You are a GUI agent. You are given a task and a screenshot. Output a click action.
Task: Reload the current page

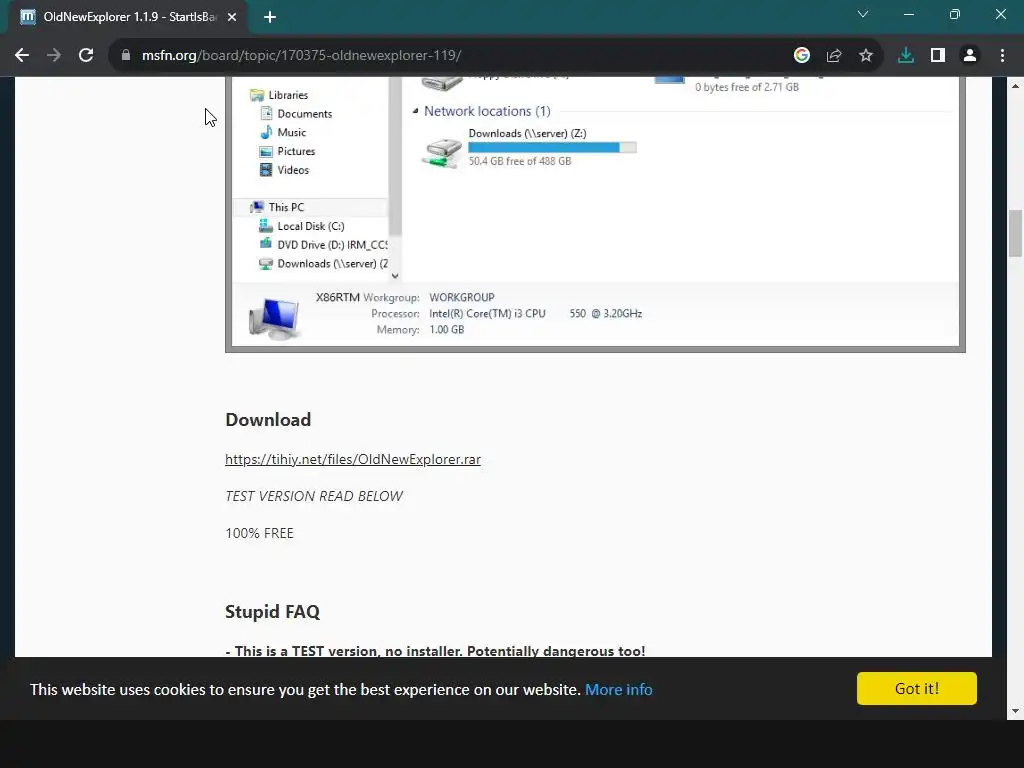(x=86, y=56)
